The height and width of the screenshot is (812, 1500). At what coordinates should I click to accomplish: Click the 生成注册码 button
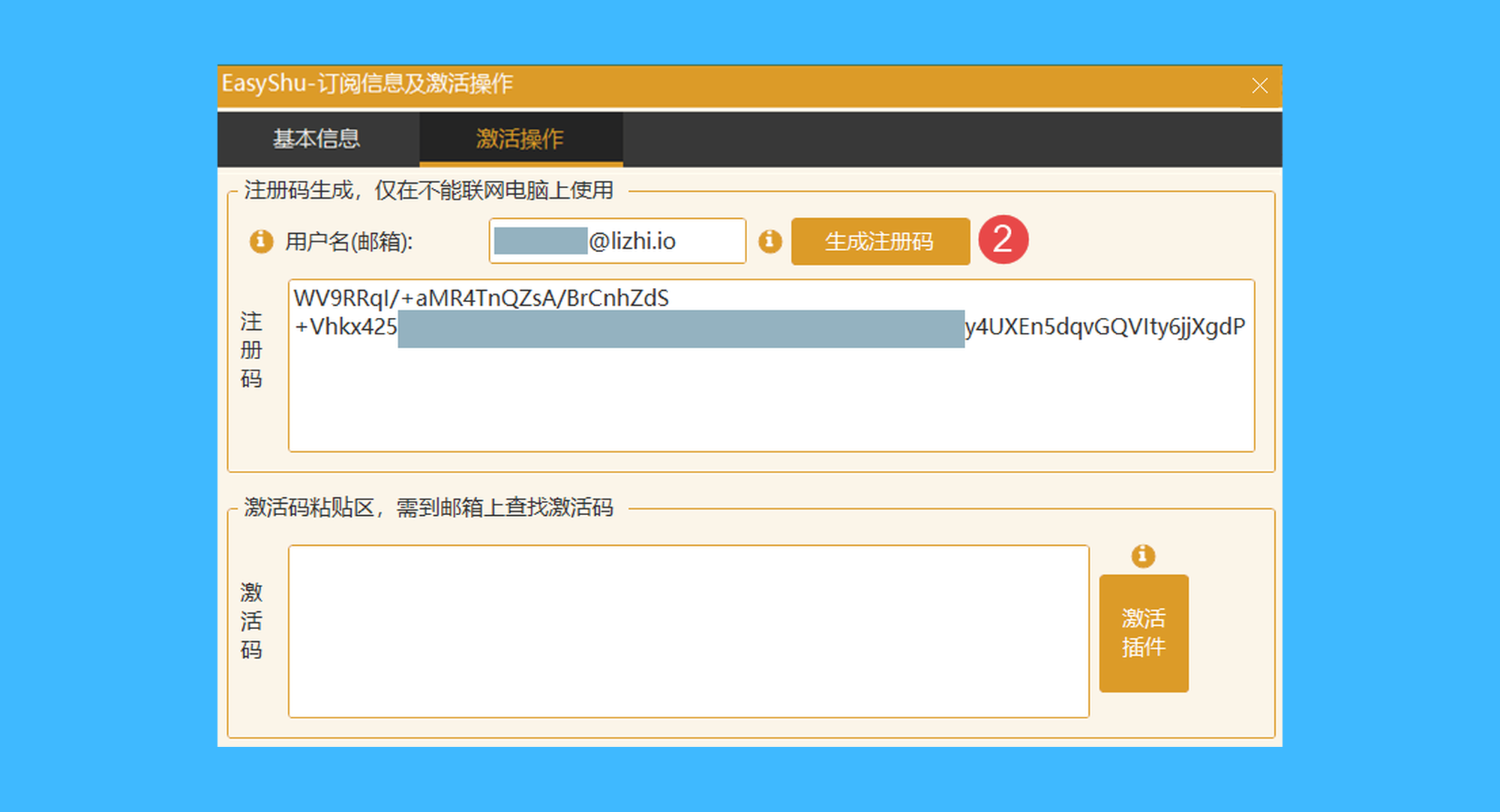(880, 241)
